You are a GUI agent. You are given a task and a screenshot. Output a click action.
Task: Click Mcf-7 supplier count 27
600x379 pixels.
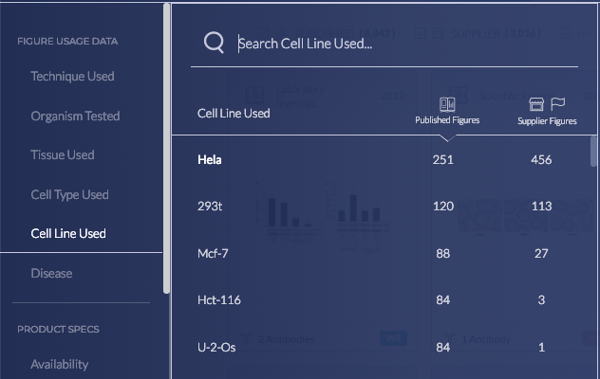[x=541, y=253]
